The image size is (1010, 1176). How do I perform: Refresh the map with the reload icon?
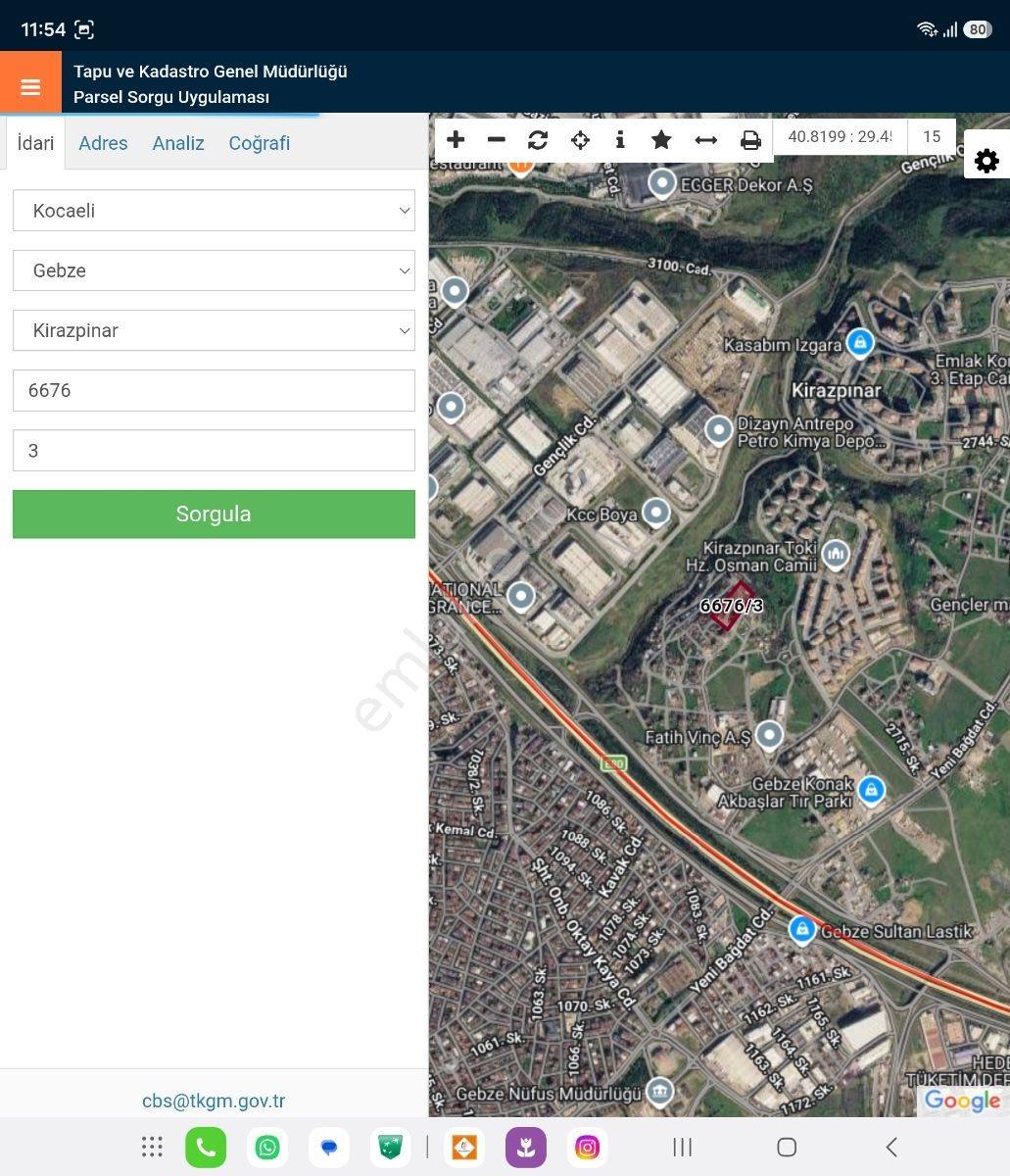point(538,139)
